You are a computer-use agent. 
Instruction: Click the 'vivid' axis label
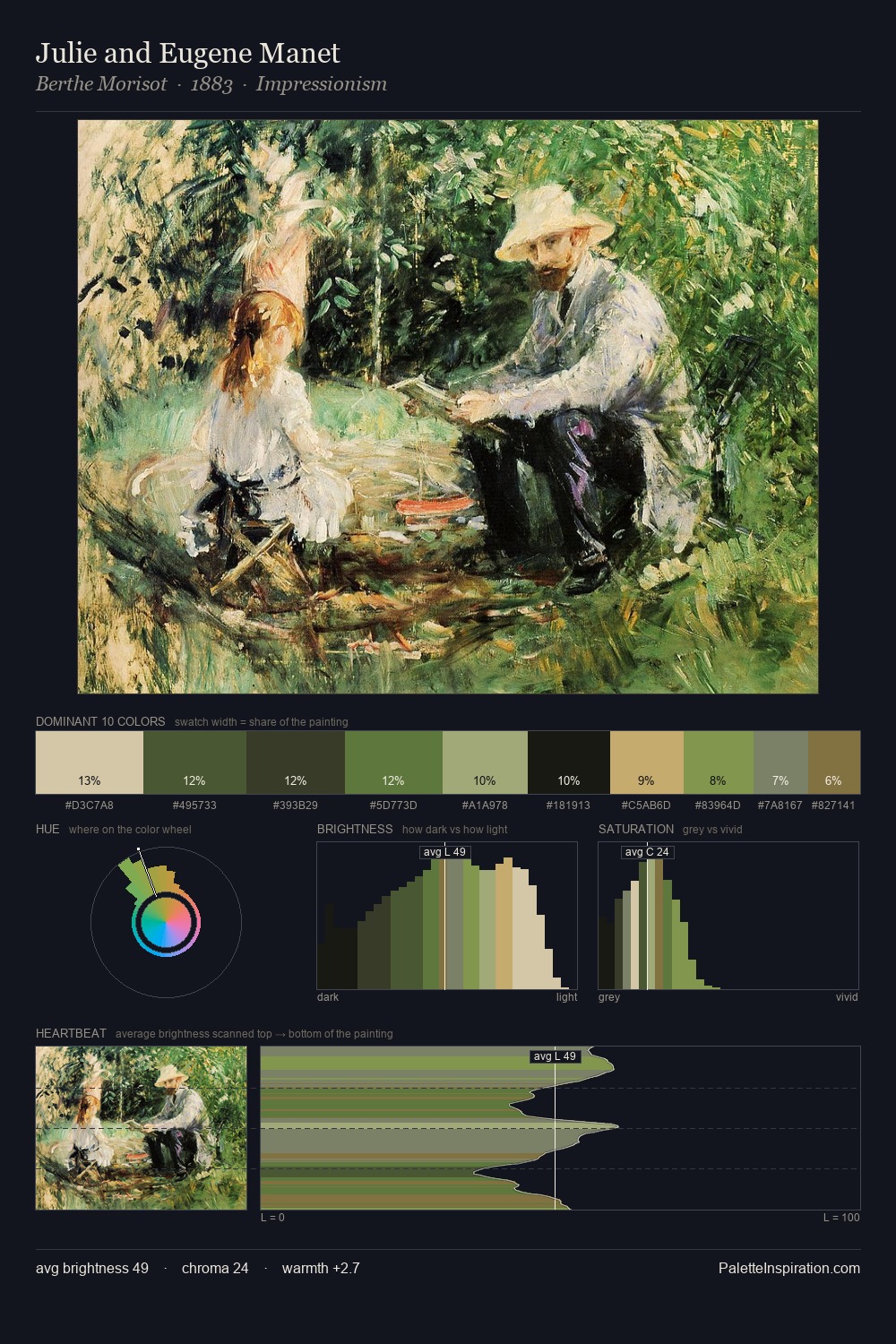point(847,997)
